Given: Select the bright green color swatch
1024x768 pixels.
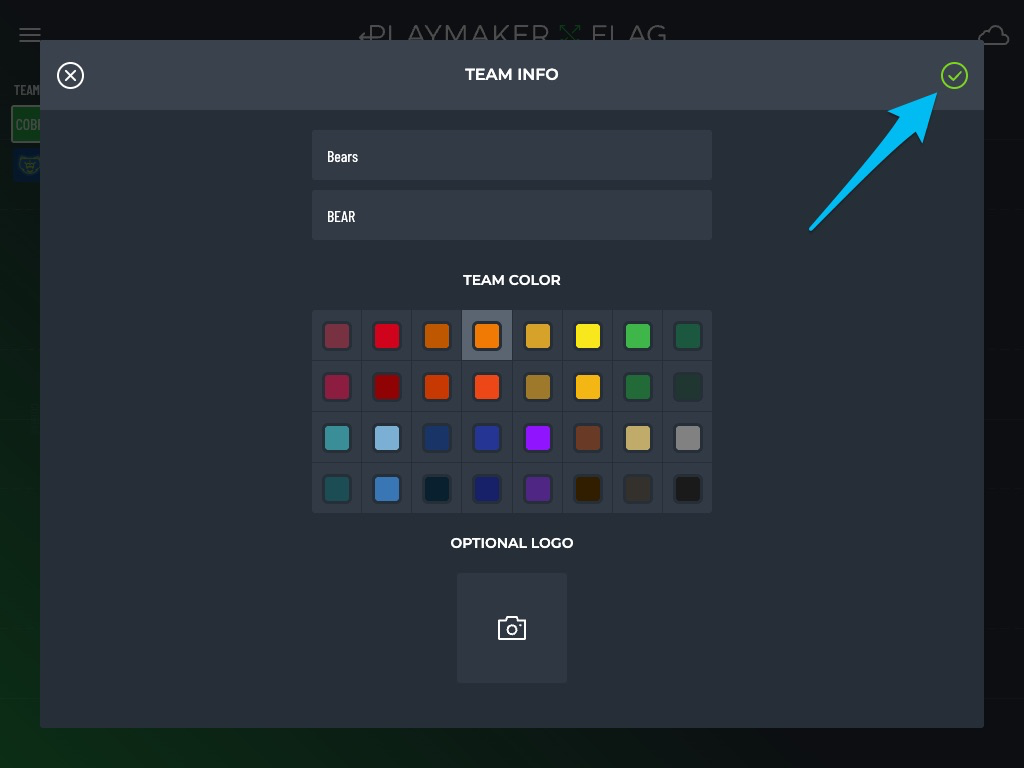Looking at the screenshot, I should coord(637,336).
